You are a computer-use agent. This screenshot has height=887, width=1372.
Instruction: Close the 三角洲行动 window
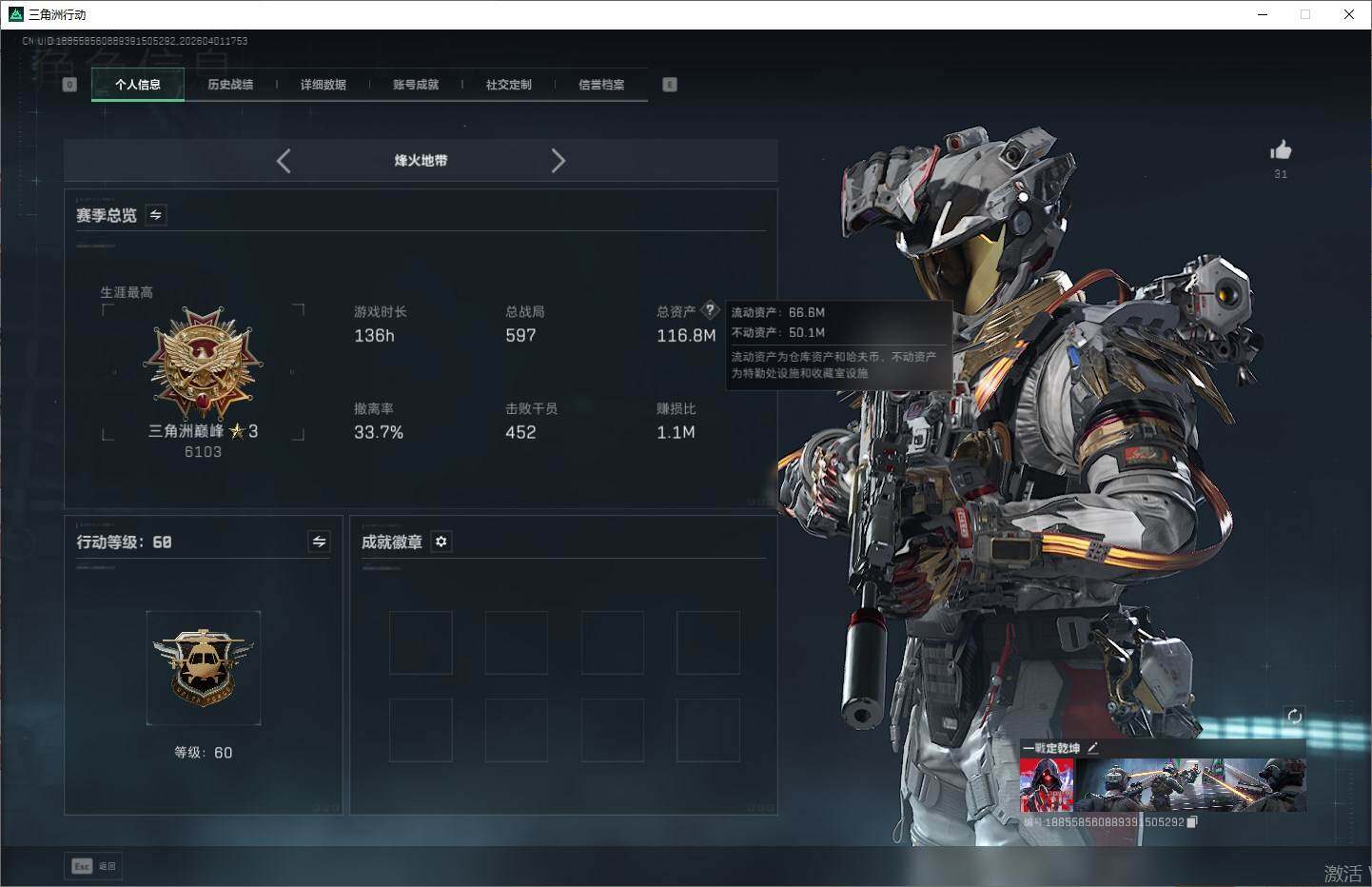tap(1349, 14)
